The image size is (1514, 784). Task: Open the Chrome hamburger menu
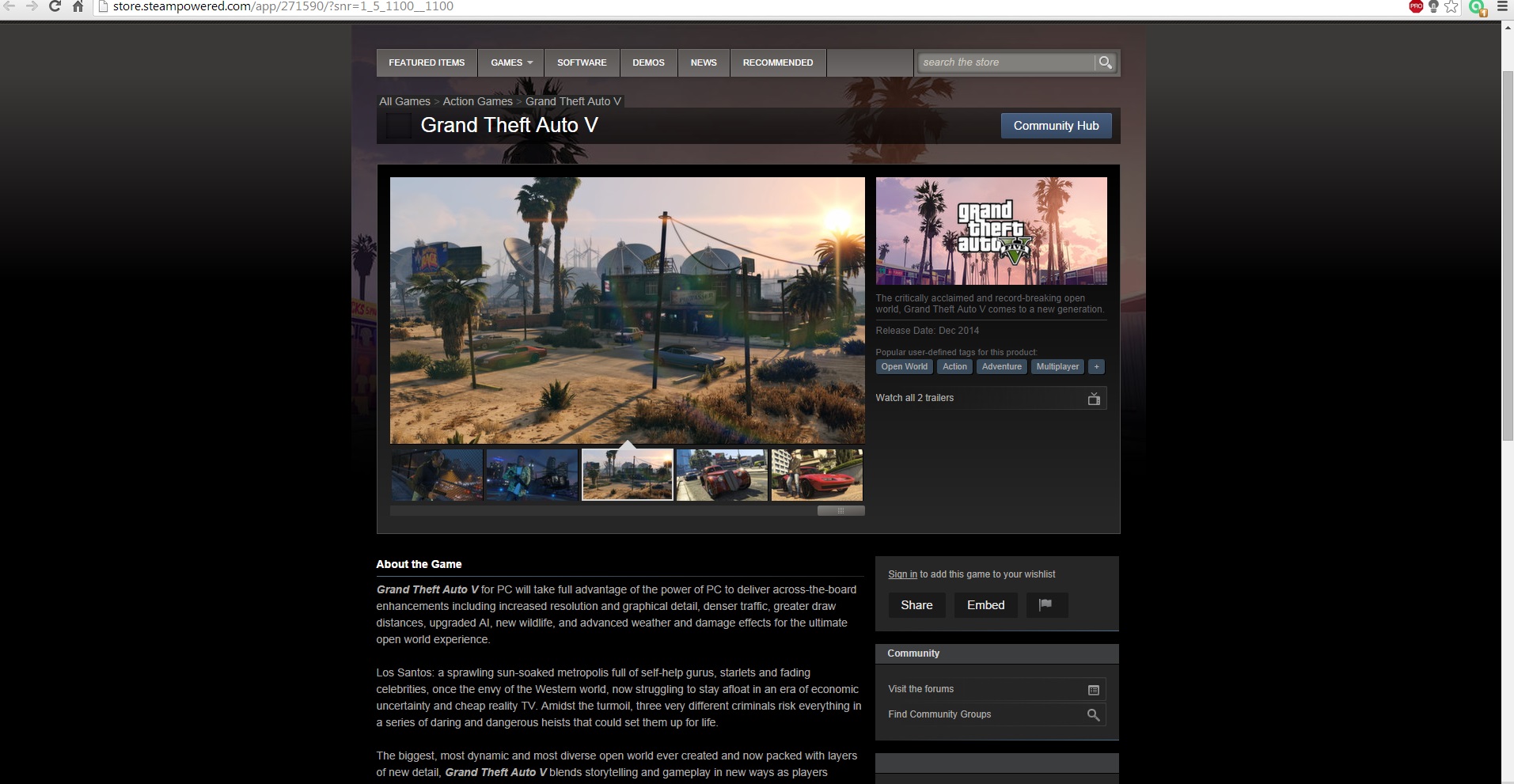click(1502, 7)
